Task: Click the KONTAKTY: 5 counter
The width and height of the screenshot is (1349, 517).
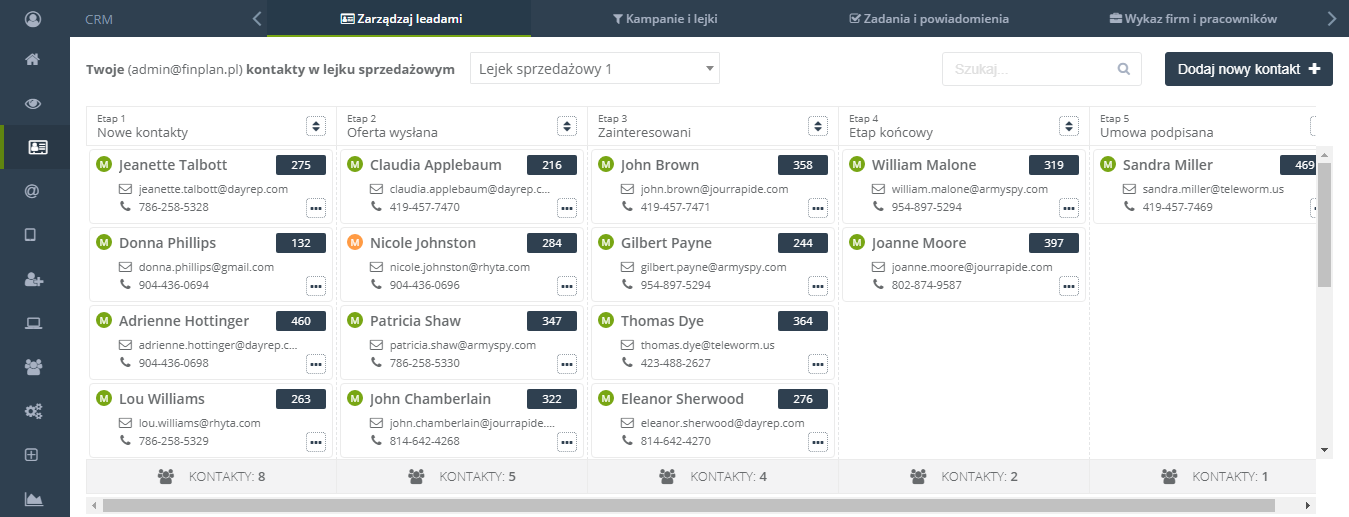Action: point(462,476)
